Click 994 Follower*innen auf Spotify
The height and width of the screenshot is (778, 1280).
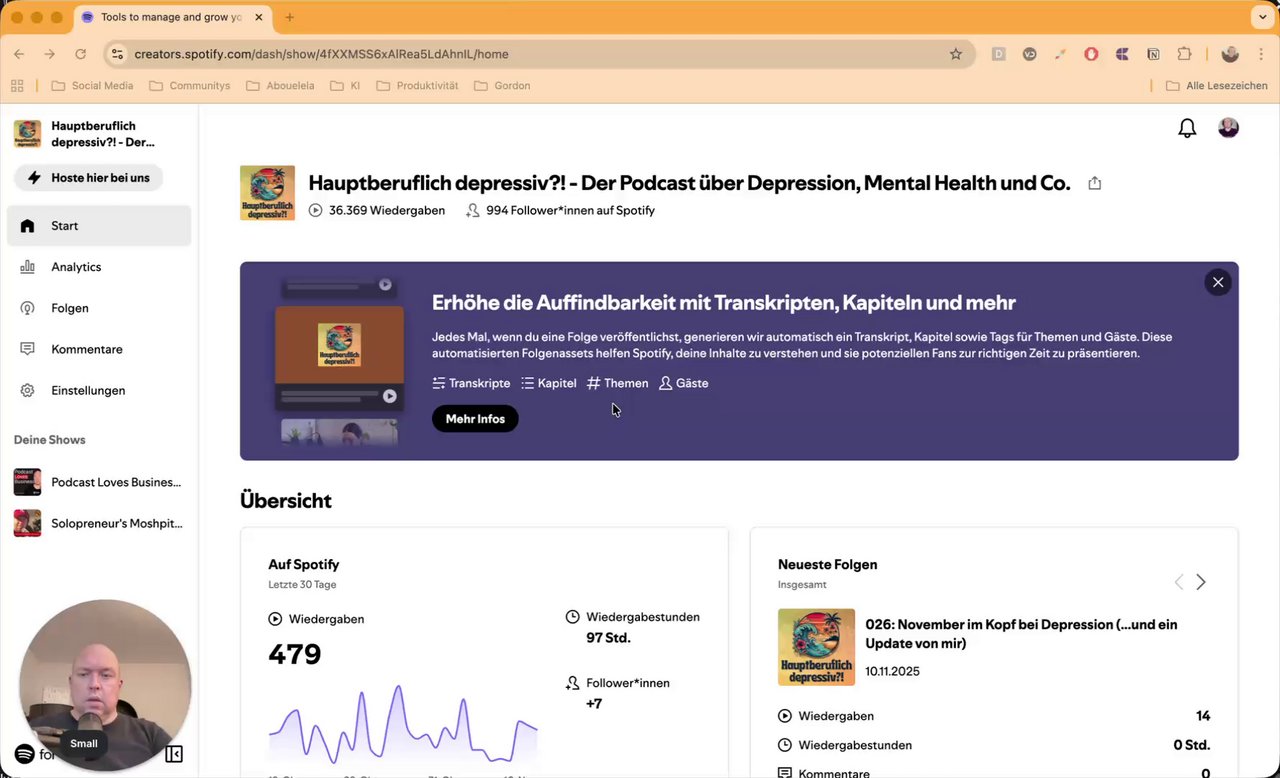[x=560, y=210]
